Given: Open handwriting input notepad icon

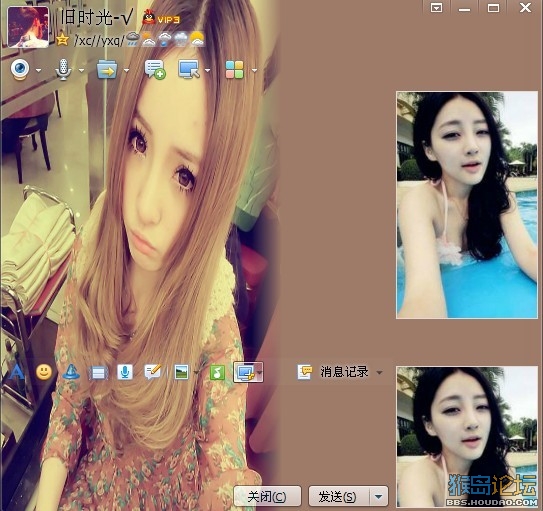Looking at the screenshot, I should [x=153, y=372].
